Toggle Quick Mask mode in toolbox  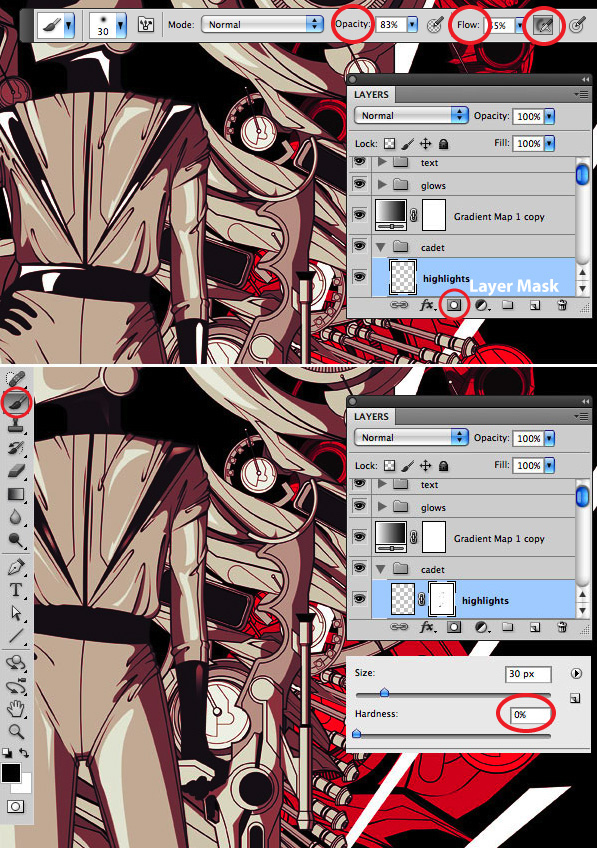(15, 806)
